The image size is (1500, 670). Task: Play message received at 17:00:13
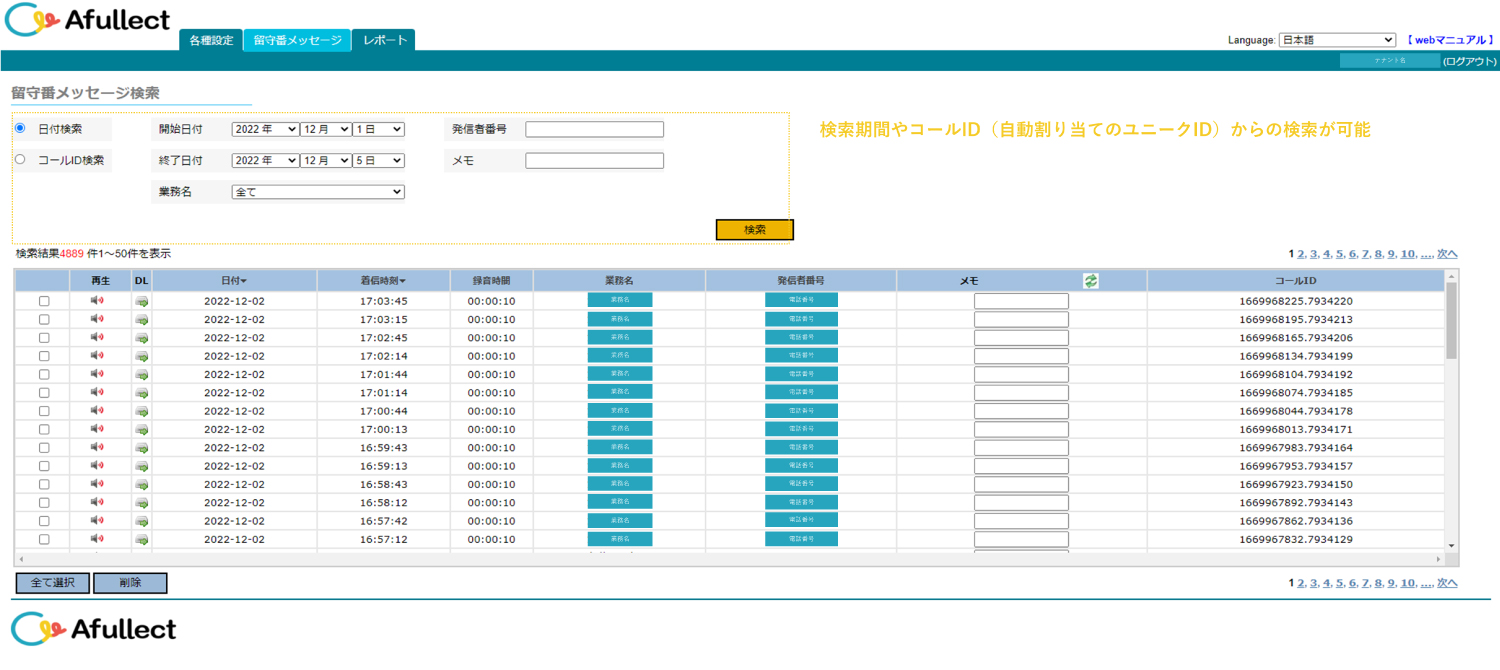click(x=97, y=428)
